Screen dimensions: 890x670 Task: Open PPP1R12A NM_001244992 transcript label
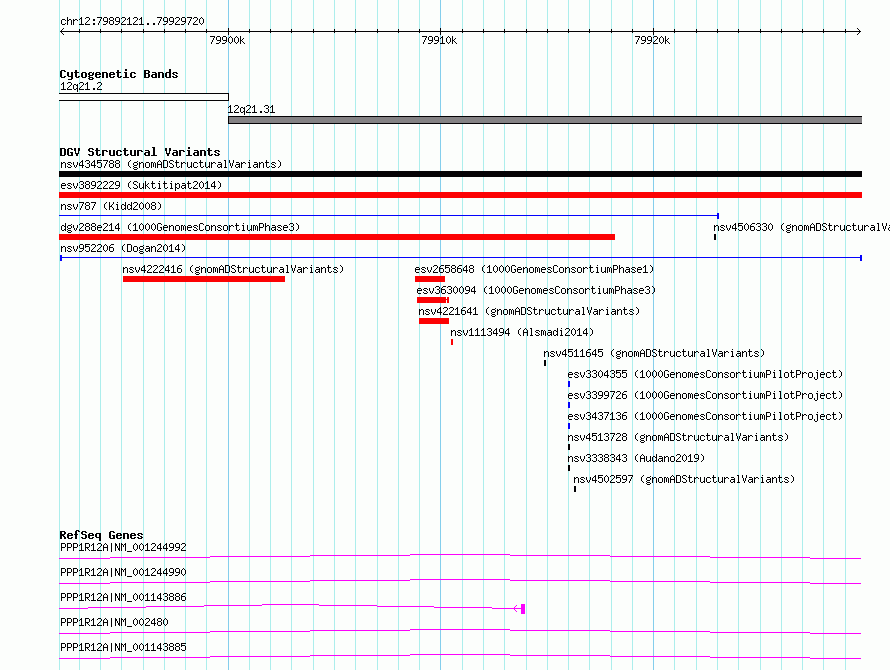(x=123, y=547)
